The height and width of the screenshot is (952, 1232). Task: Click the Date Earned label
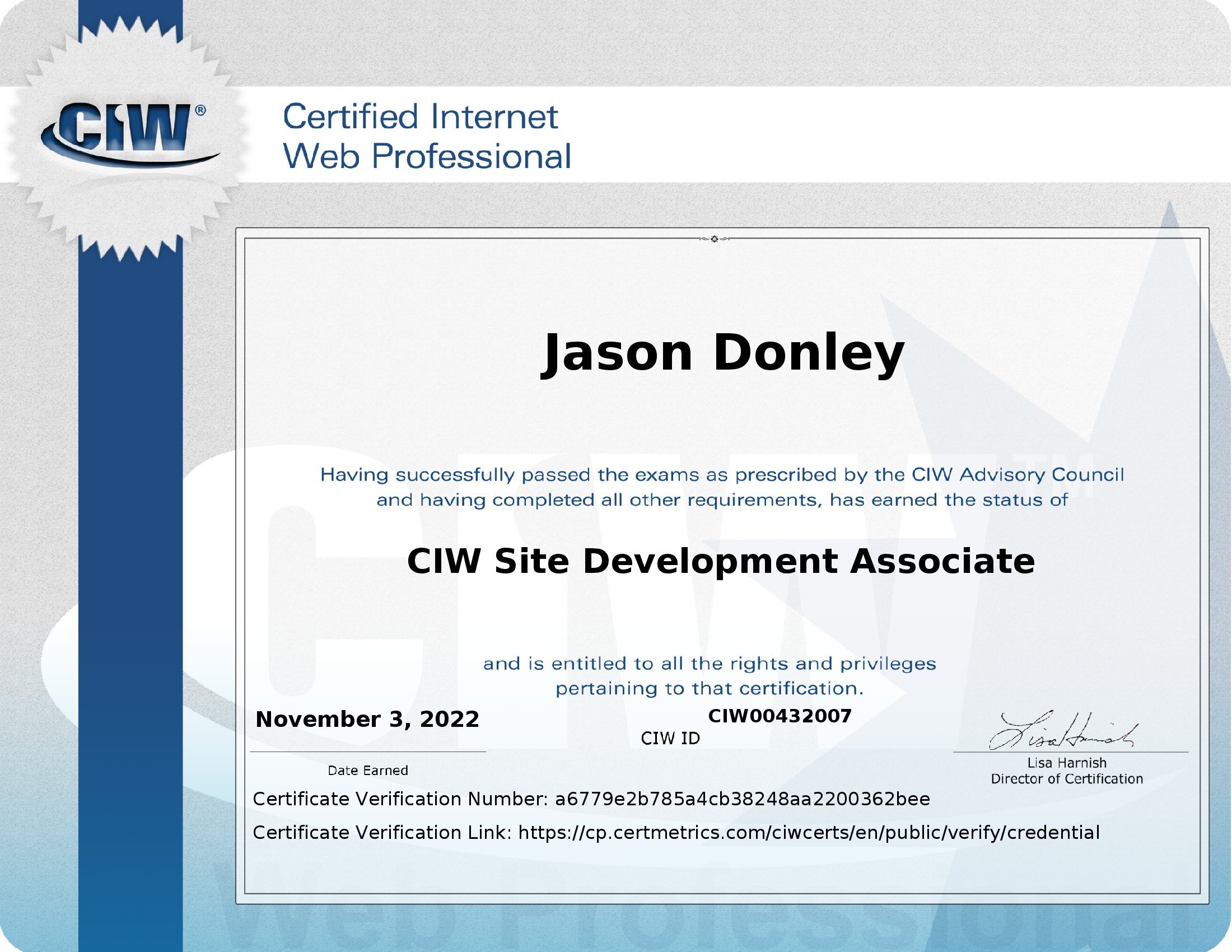(368, 771)
